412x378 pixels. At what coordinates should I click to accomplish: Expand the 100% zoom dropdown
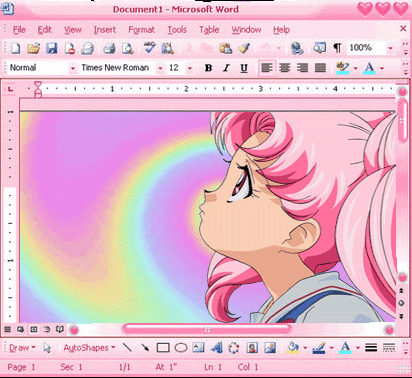click(x=390, y=49)
